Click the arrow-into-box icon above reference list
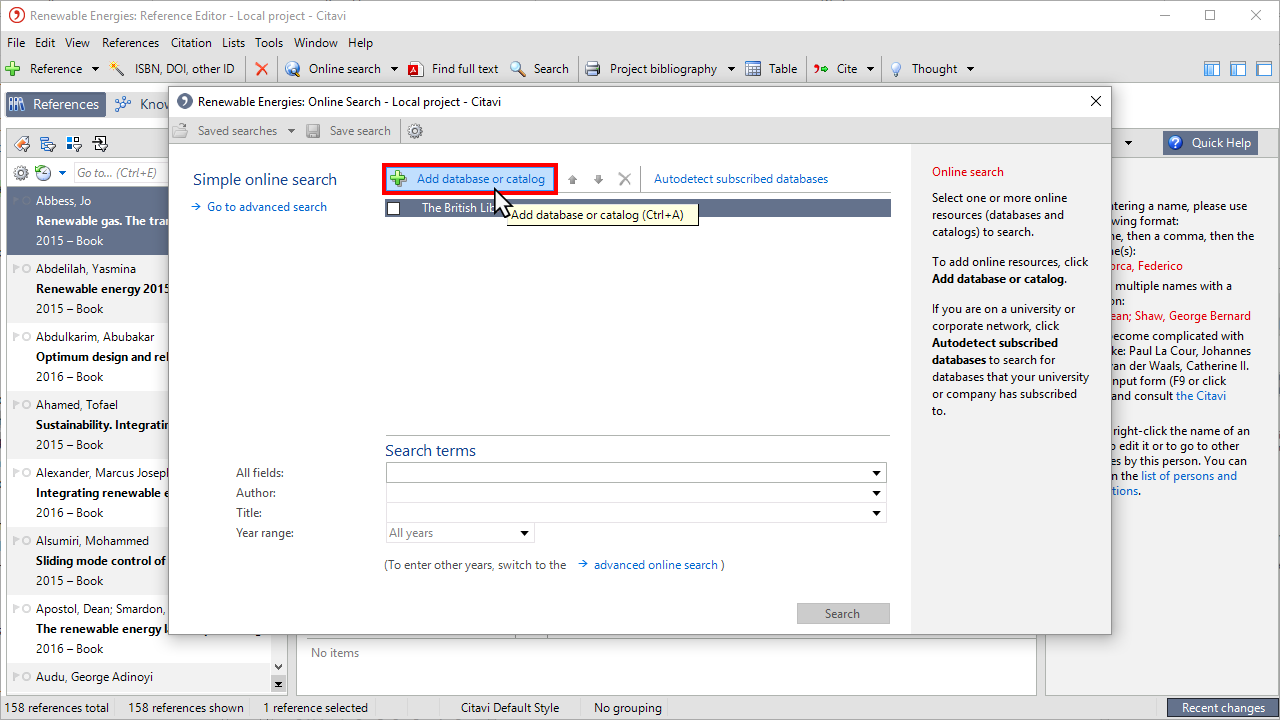1280x720 pixels. [x=99, y=143]
